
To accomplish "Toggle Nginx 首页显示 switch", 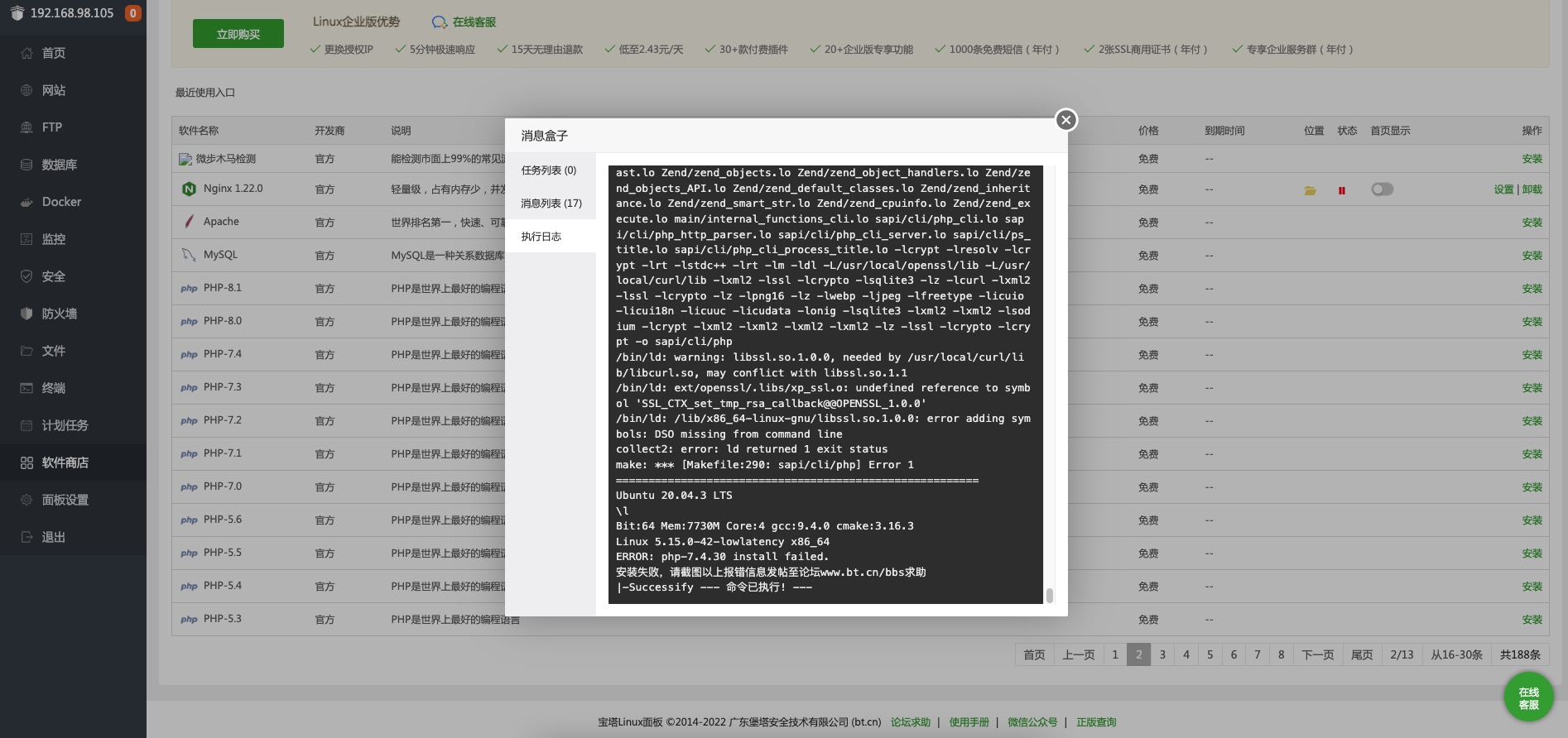I will click(x=1382, y=189).
